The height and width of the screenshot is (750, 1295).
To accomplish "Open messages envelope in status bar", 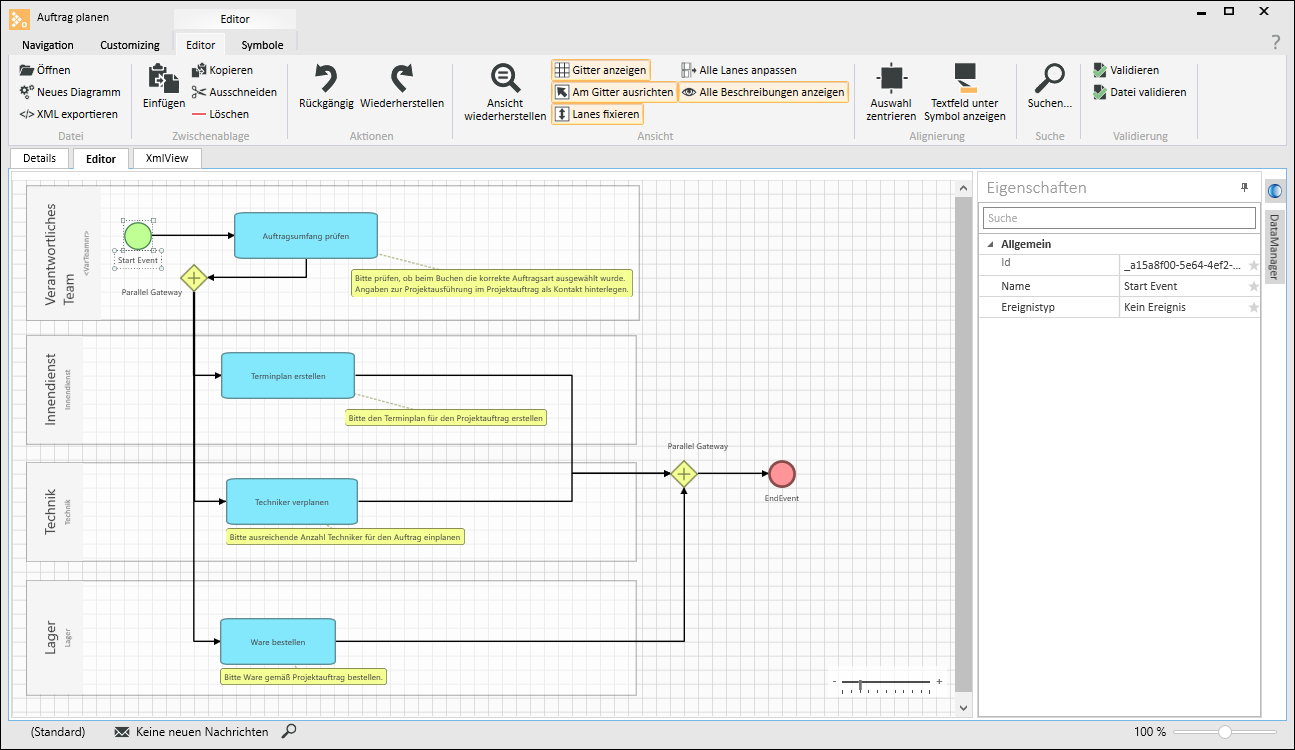I will 123,732.
